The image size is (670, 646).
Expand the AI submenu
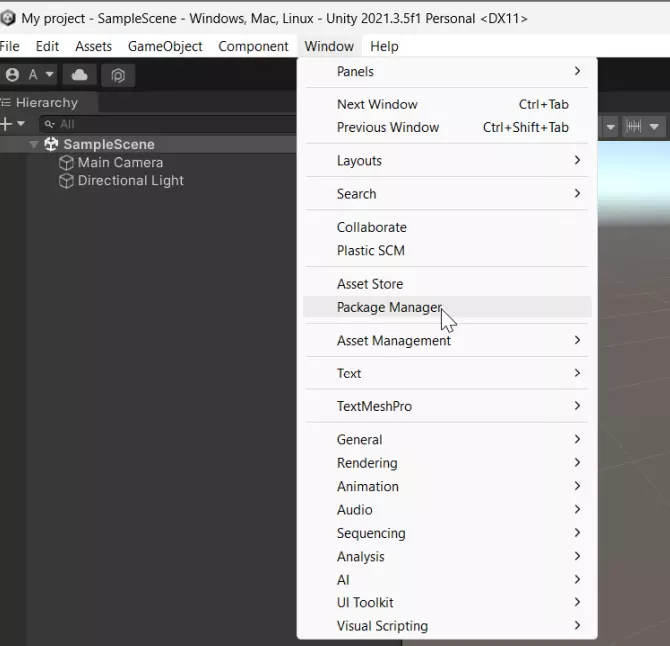click(447, 580)
